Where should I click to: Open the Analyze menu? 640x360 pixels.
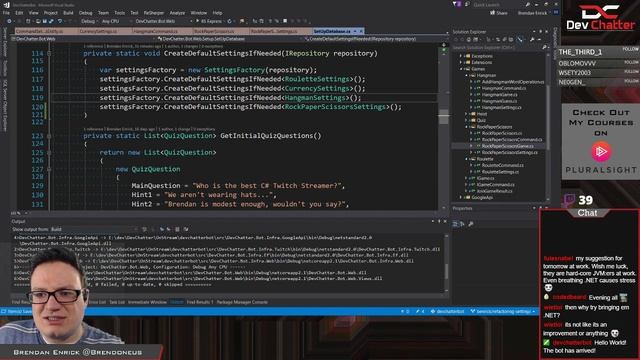(177, 13)
